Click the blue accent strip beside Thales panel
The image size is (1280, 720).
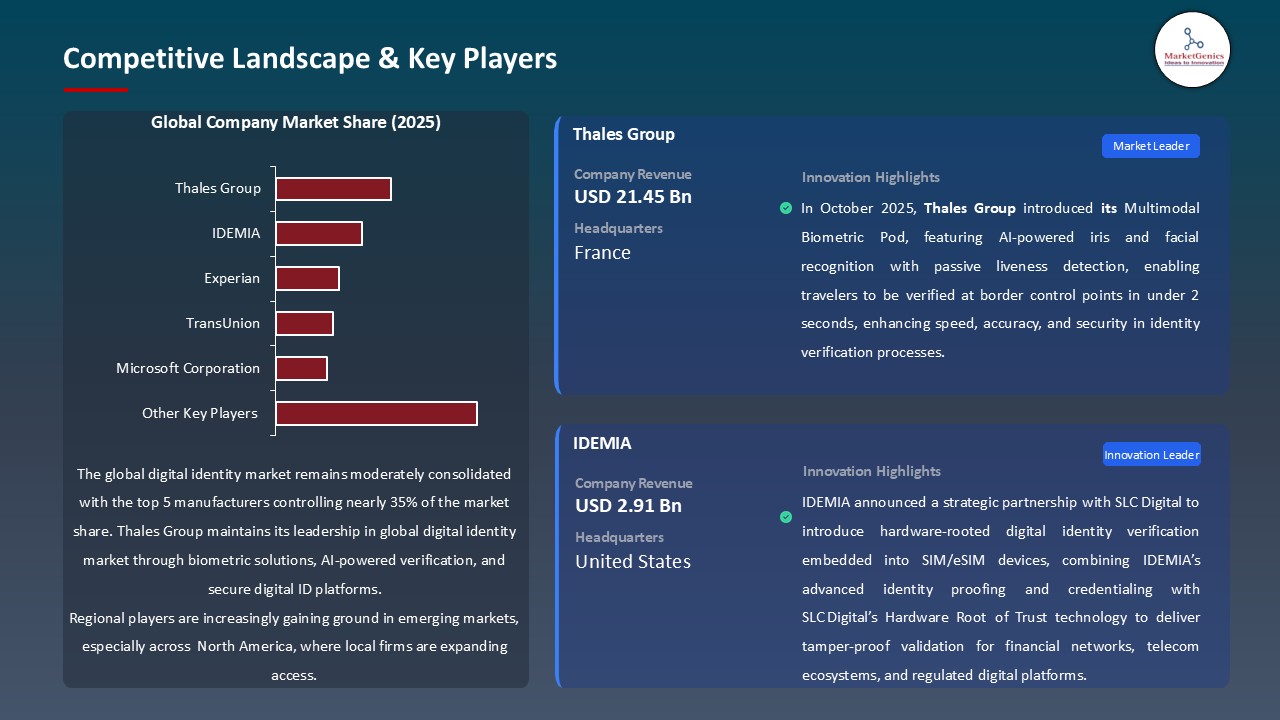(x=557, y=253)
